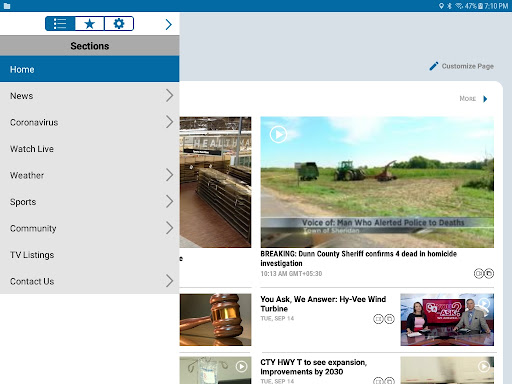The image size is (512, 384).
Task: Tap the file manager icon in status bar
Action: (x=7, y=6)
